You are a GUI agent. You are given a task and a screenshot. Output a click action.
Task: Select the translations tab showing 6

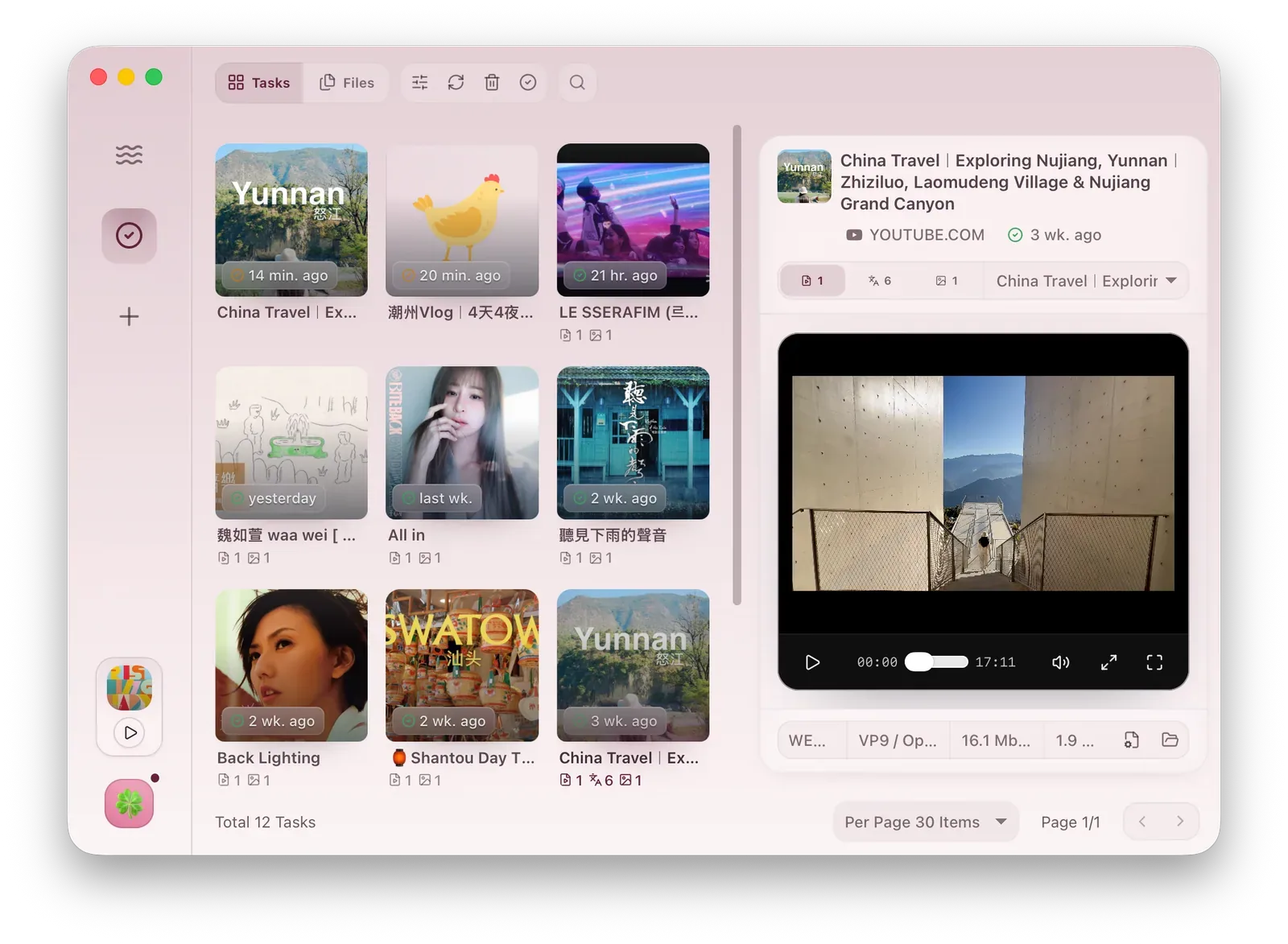pos(880,281)
